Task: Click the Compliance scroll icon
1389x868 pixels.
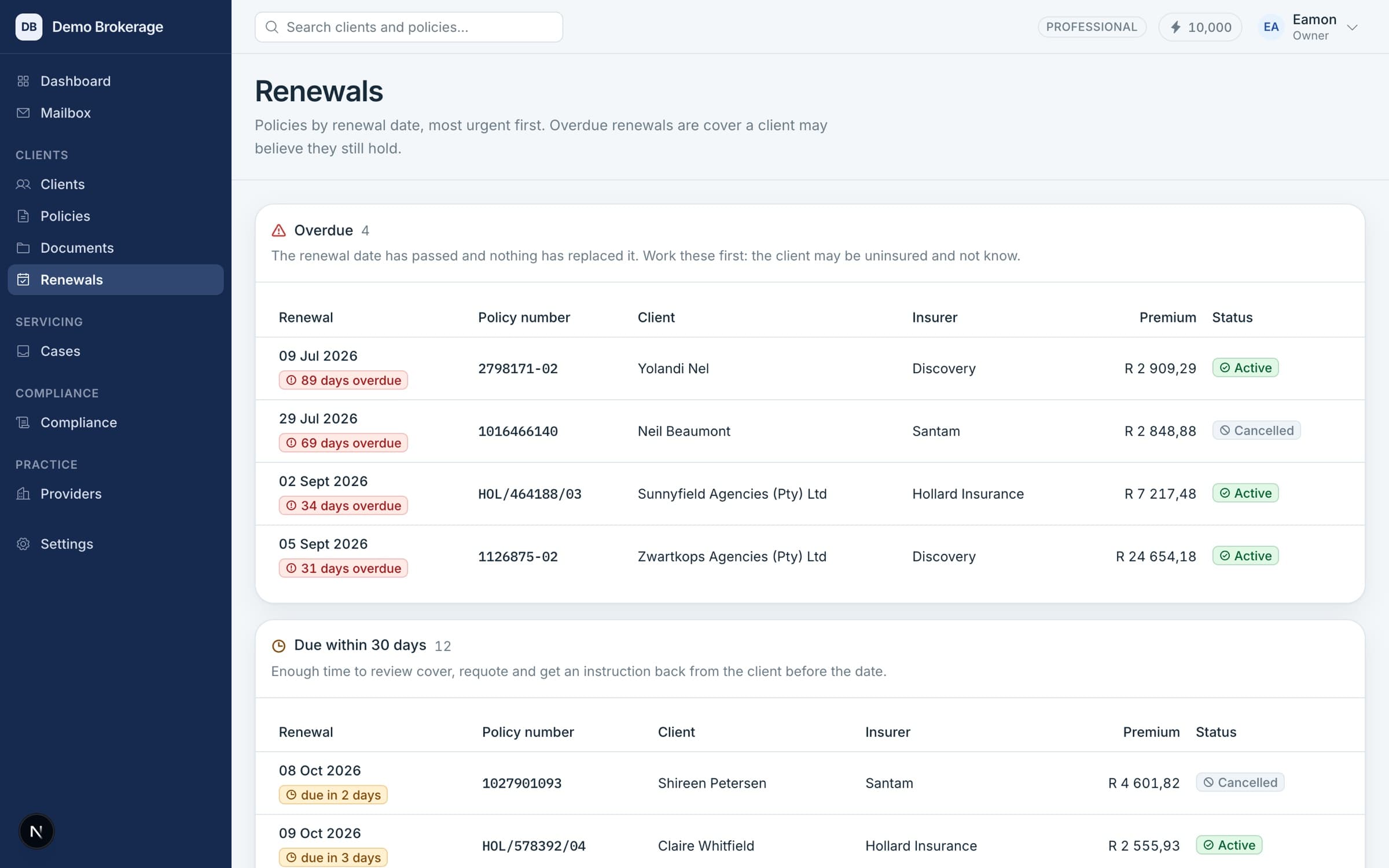Action: click(23, 422)
